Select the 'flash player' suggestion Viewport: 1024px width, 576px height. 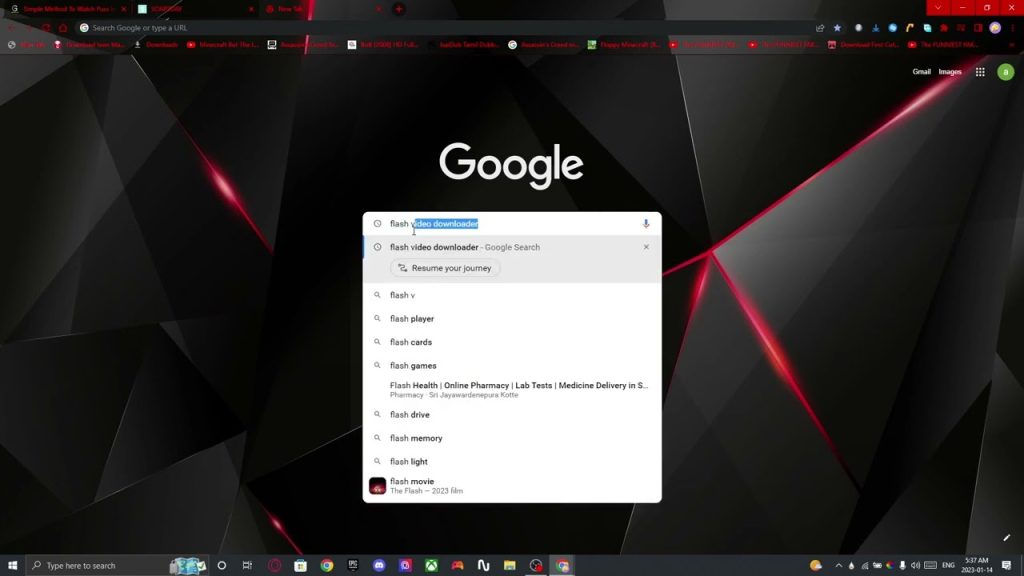click(x=412, y=319)
